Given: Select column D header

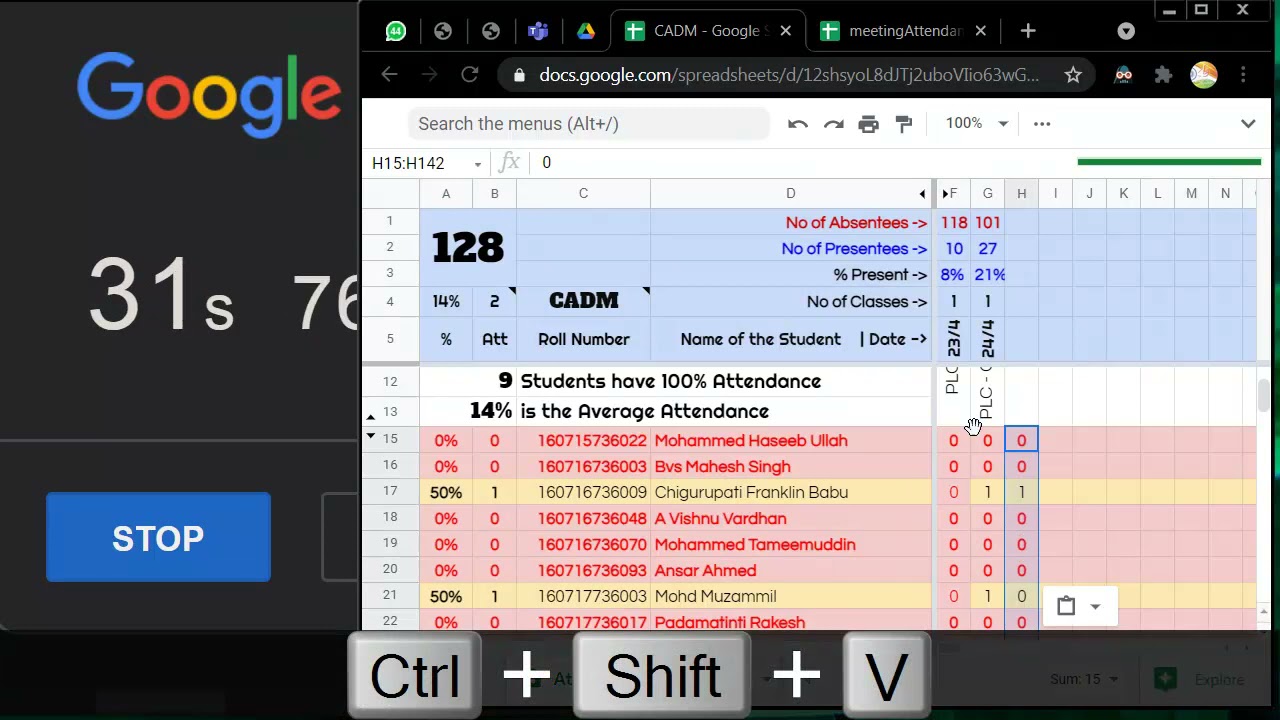Looking at the screenshot, I should 790,193.
